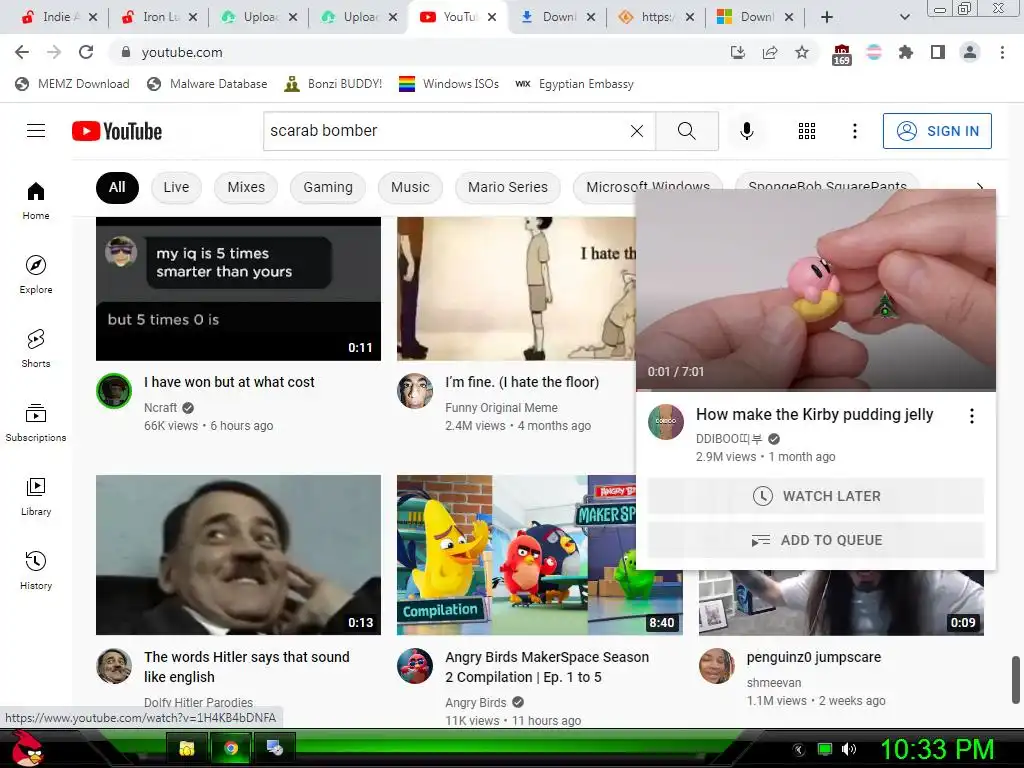Open file explorer from the taskbar

coord(187,748)
